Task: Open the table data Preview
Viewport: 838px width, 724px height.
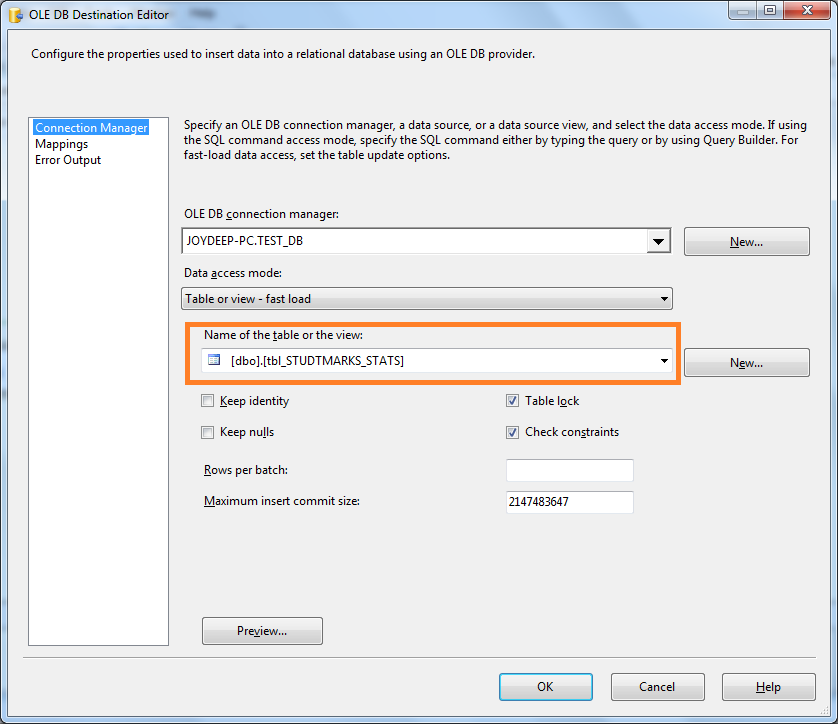Action: pos(262,630)
